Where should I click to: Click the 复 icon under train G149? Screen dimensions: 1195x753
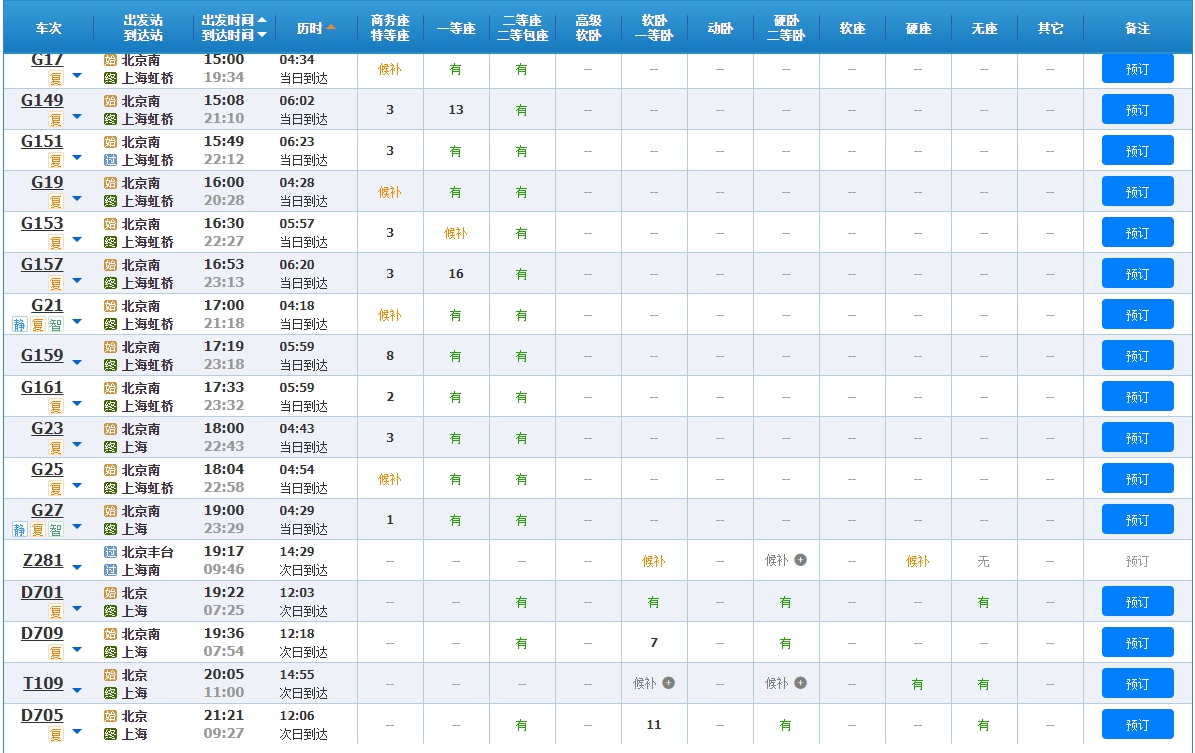click(x=55, y=120)
